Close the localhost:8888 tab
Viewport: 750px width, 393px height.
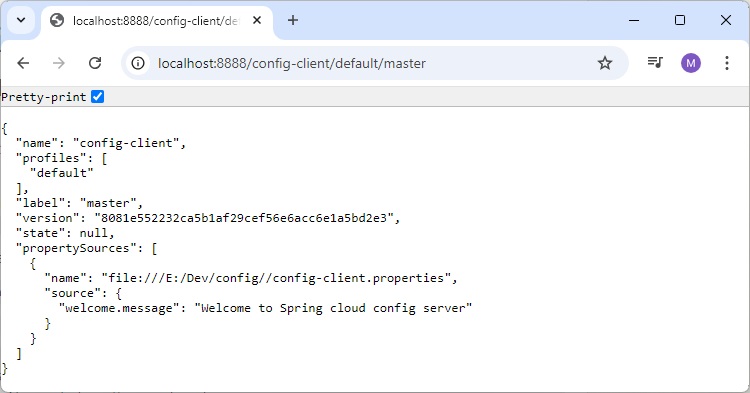257,21
